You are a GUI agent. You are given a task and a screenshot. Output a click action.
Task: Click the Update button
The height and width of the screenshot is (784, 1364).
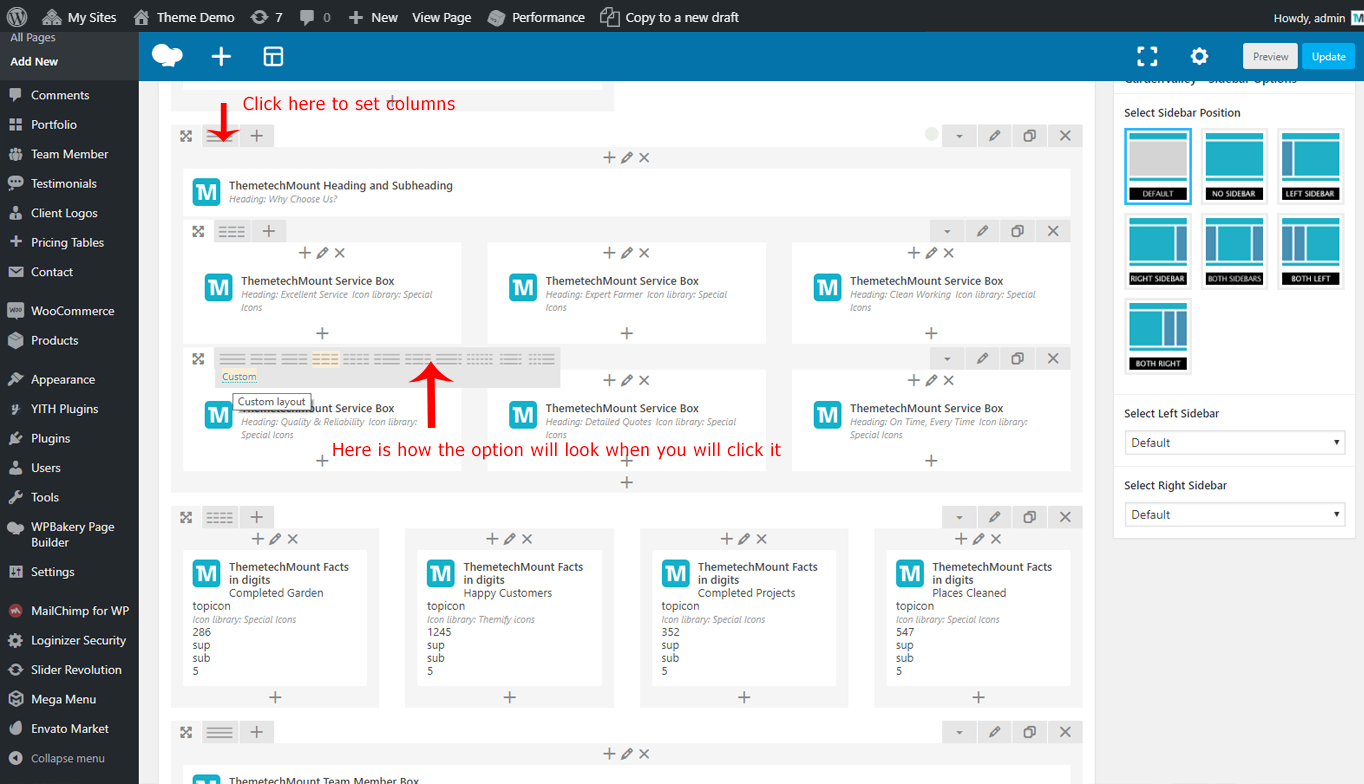pos(1328,56)
